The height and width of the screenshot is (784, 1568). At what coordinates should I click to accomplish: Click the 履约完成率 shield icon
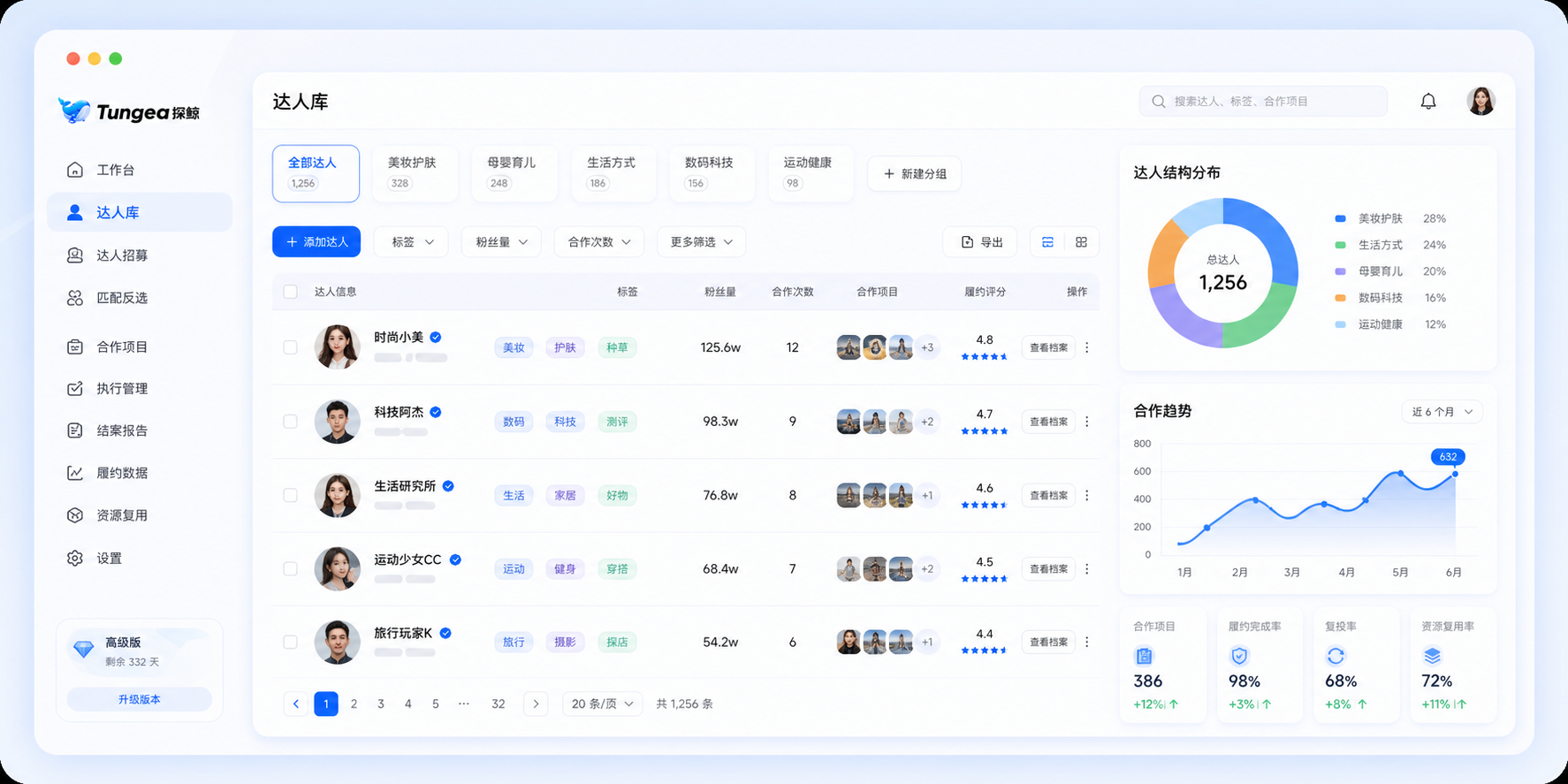(x=1239, y=656)
